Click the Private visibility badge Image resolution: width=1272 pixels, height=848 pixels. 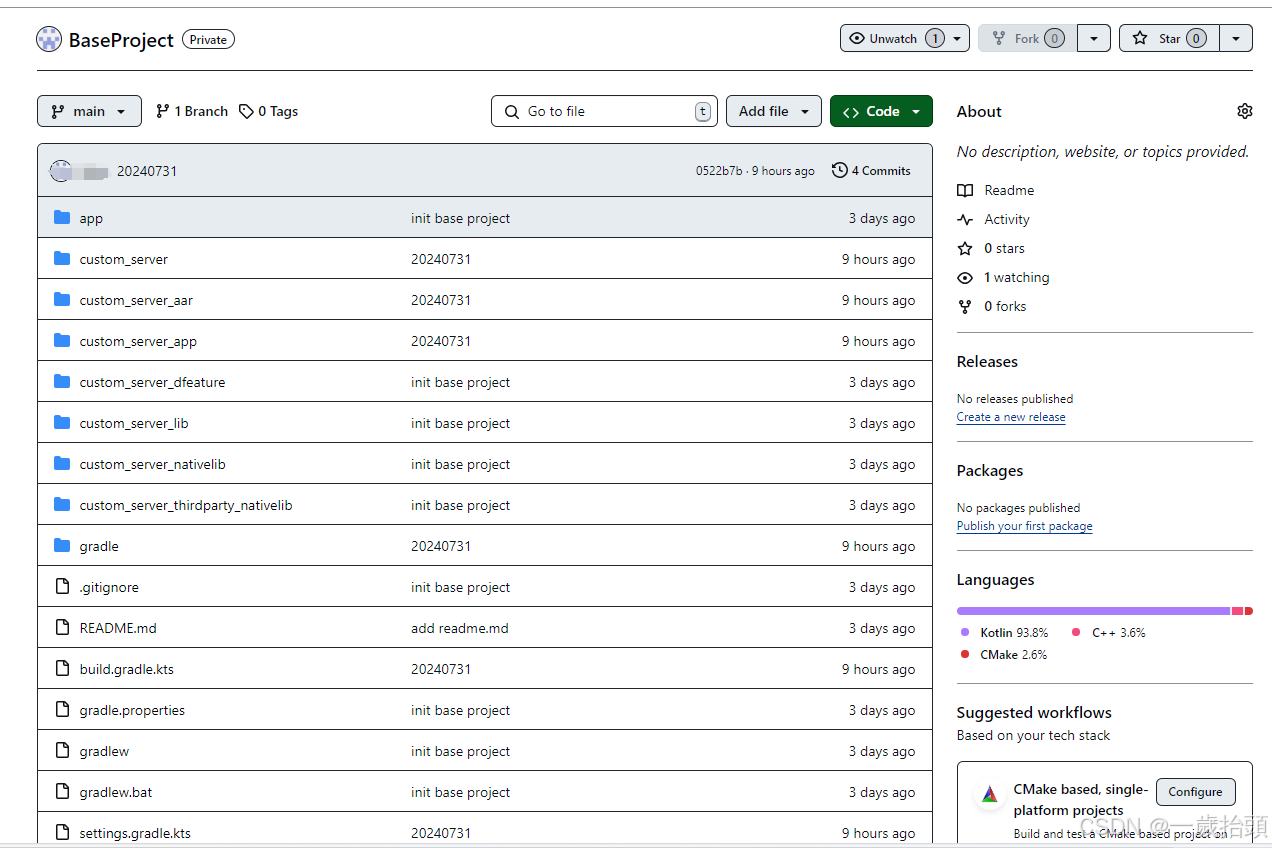[x=208, y=39]
